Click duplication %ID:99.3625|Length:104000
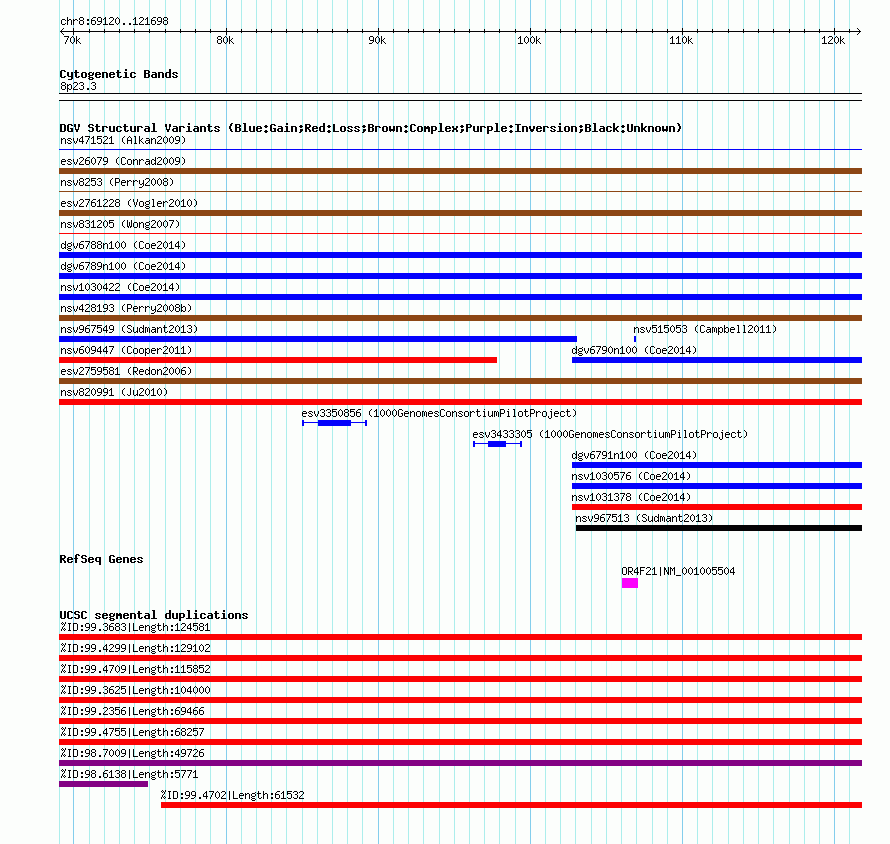This screenshot has height=844, width=890. [460, 700]
